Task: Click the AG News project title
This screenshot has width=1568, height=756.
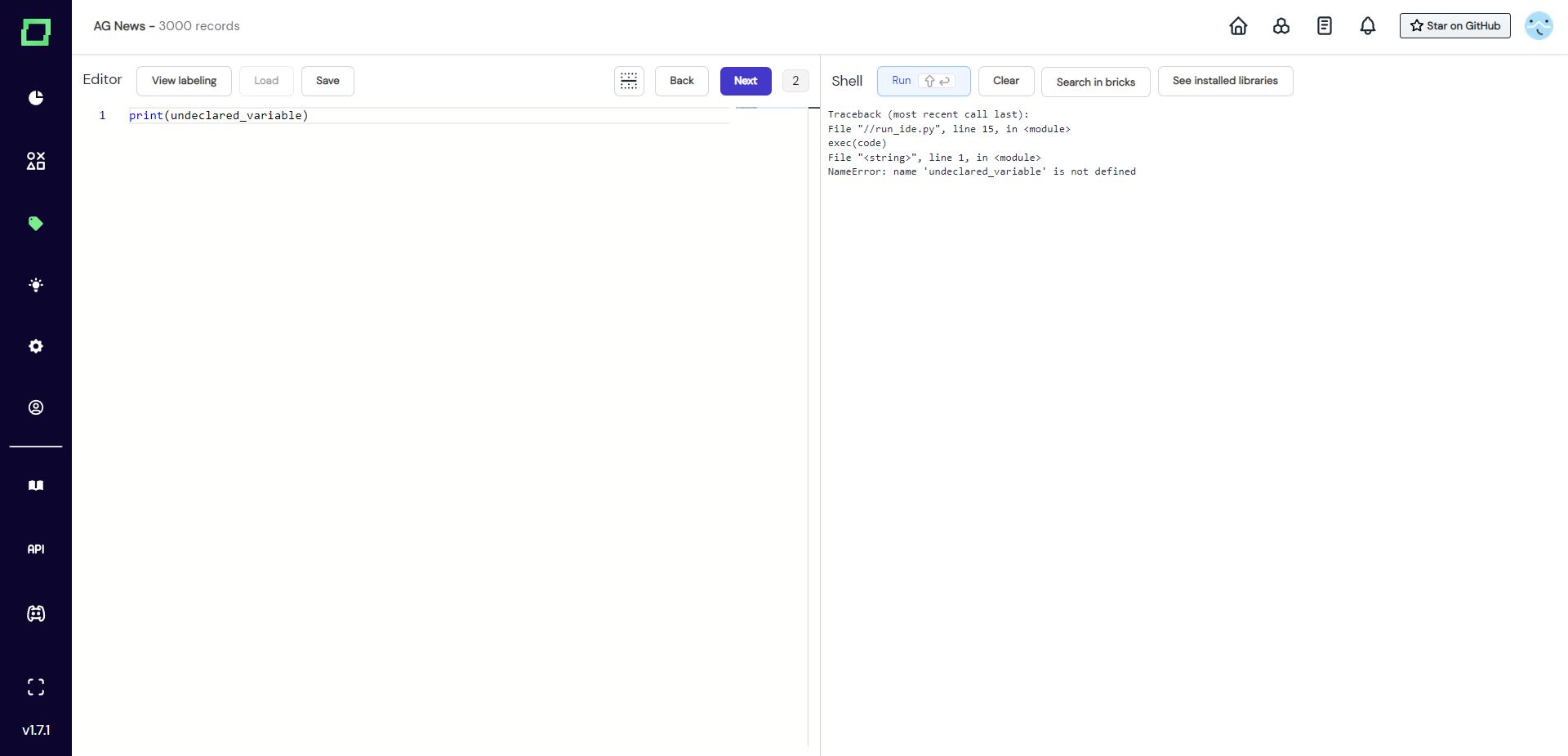Action: [119, 26]
